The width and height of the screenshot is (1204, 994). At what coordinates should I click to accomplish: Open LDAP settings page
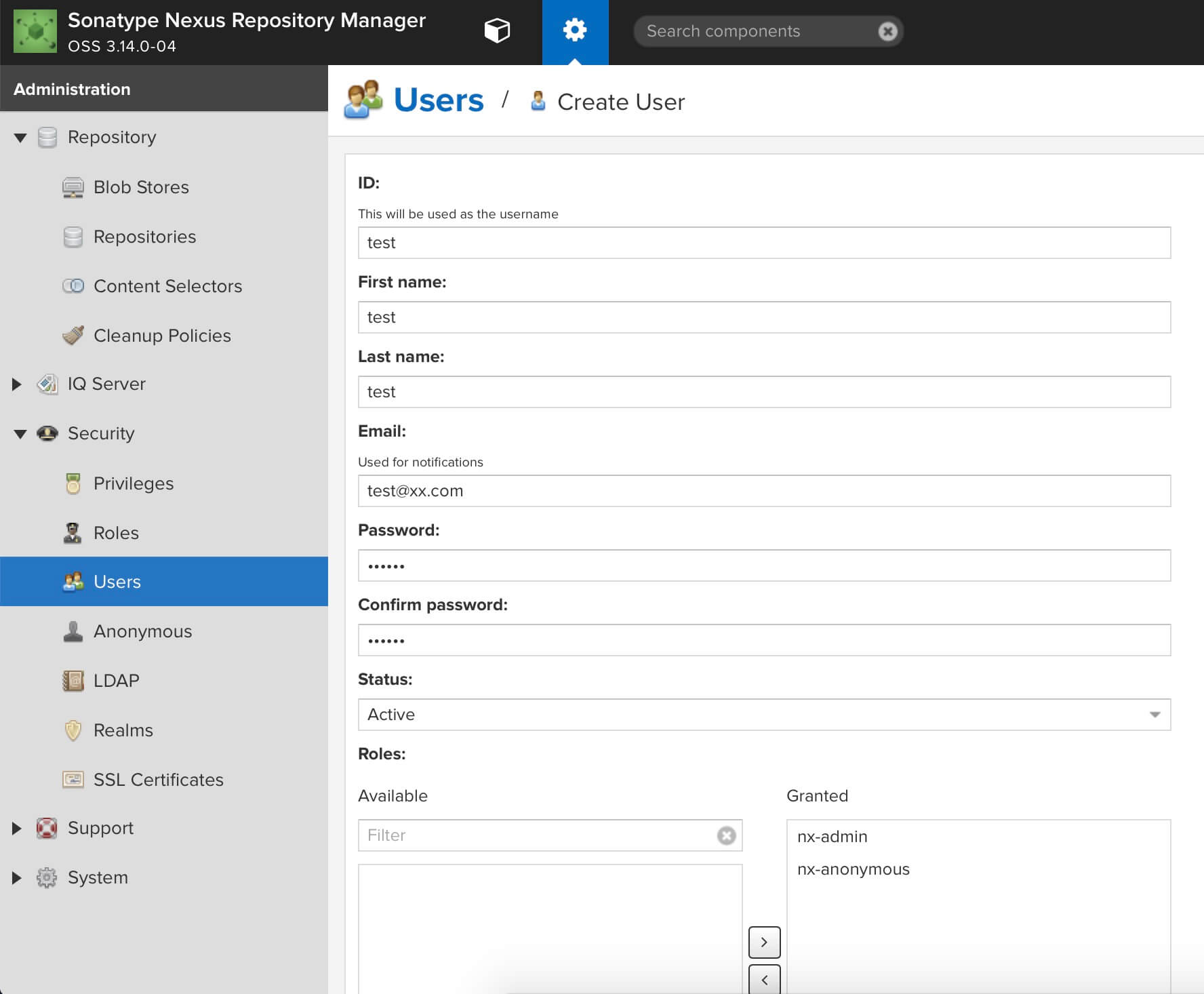[116, 681]
